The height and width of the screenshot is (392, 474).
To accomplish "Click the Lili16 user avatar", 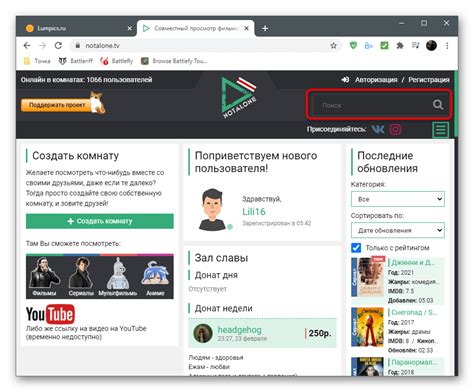I will (212, 210).
